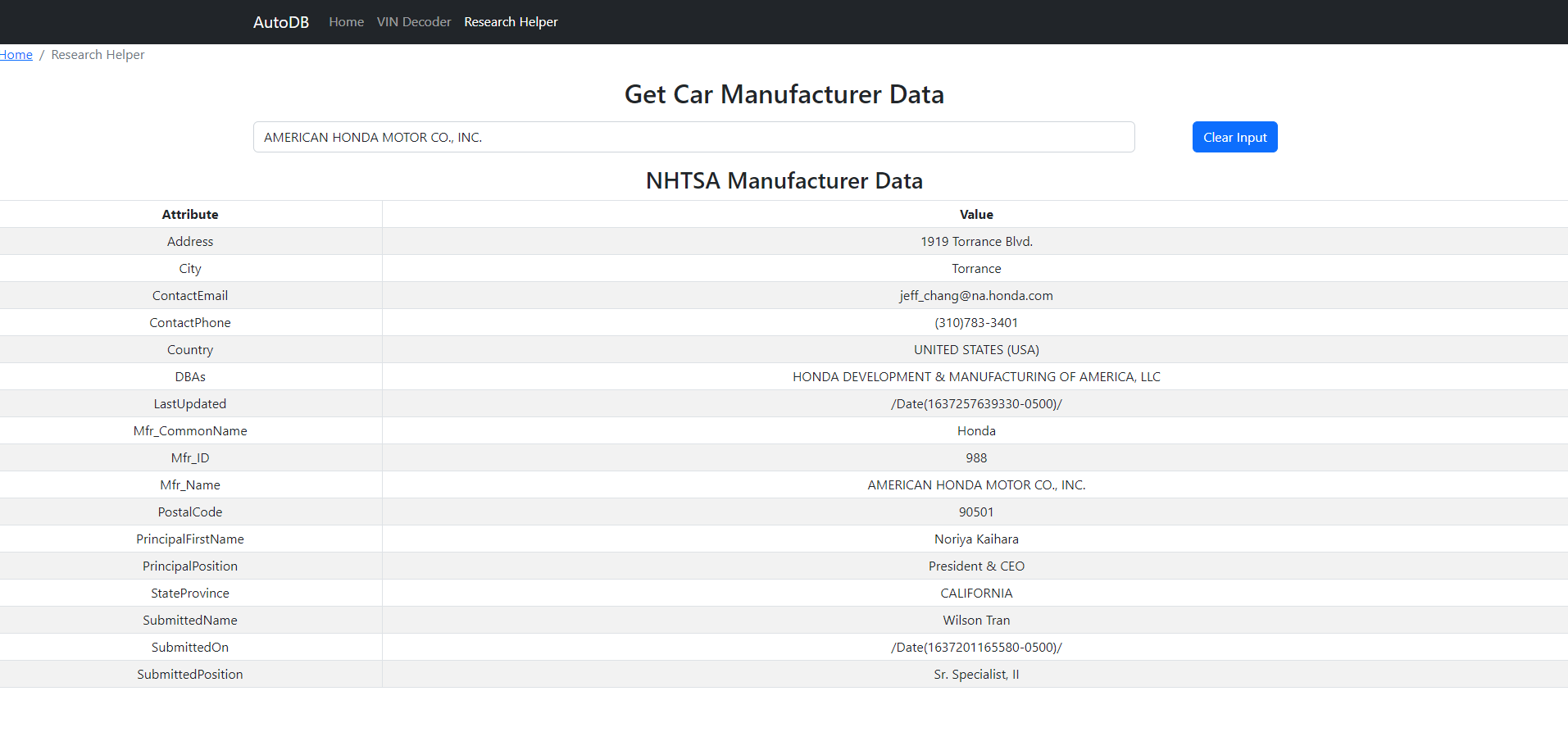The height and width of the screenshot is (755, 1568).
Task: Select the Research Helper nav item
Action: coord(511,22)
